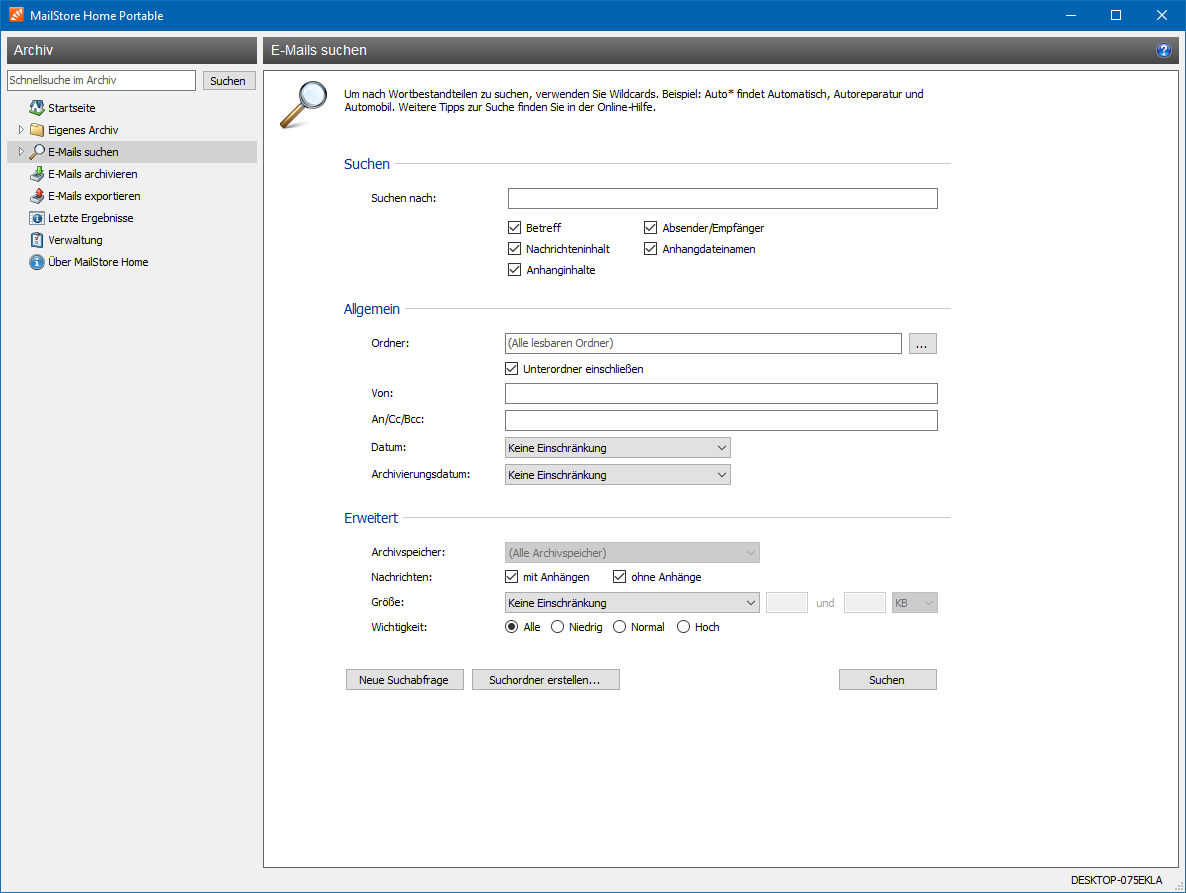Click the Suchordner erstellen... button

click(545, 680)
